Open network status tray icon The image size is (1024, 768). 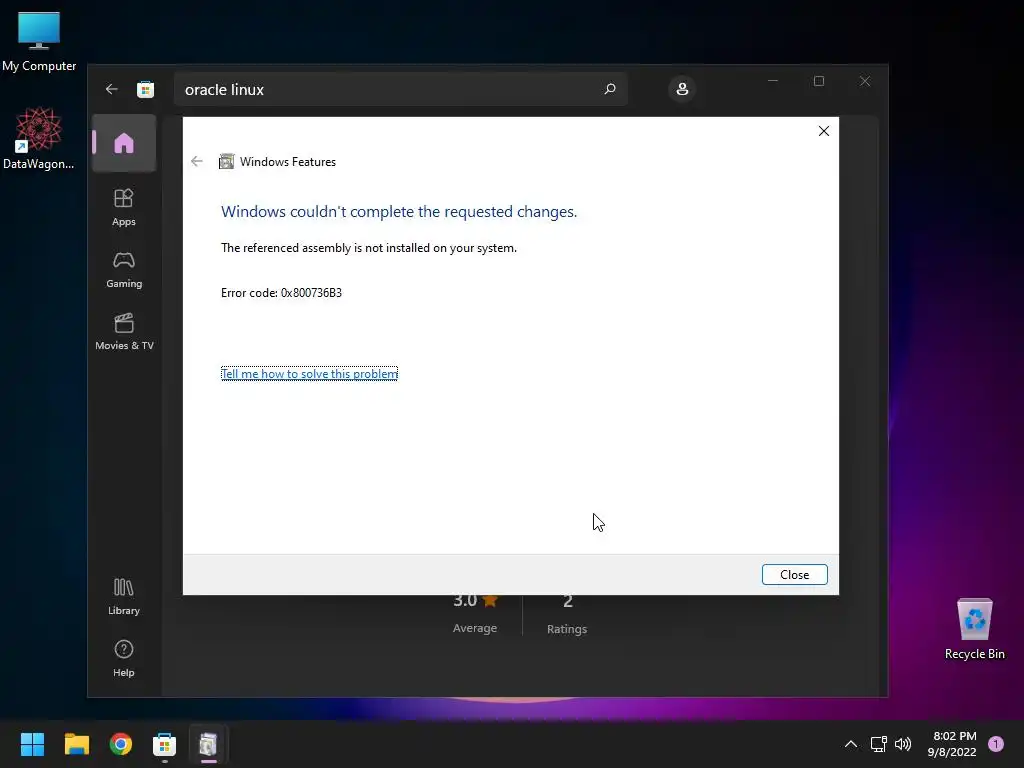pos(878,744)
